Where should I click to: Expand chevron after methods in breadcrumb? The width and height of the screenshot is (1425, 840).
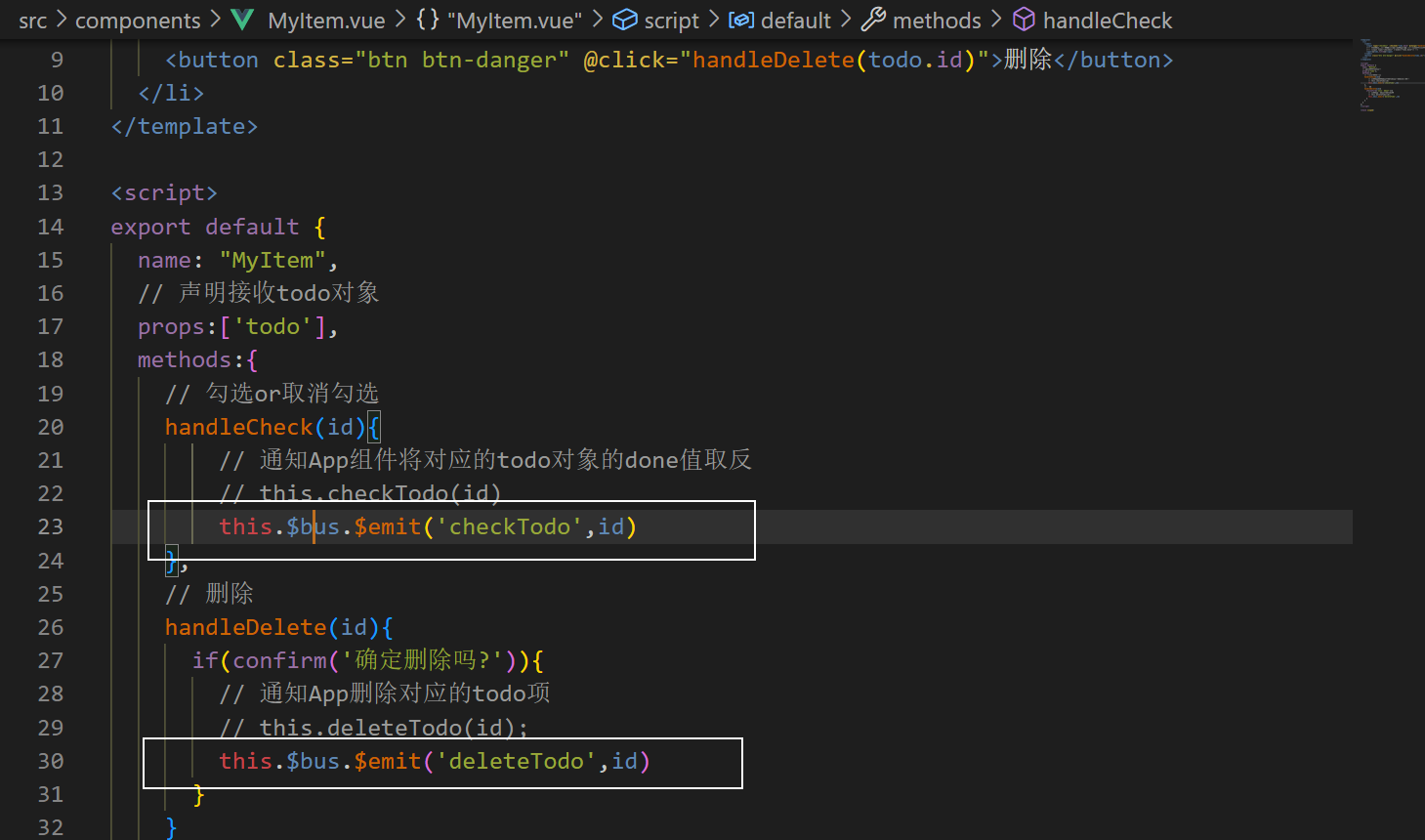[x=995, y=20]
